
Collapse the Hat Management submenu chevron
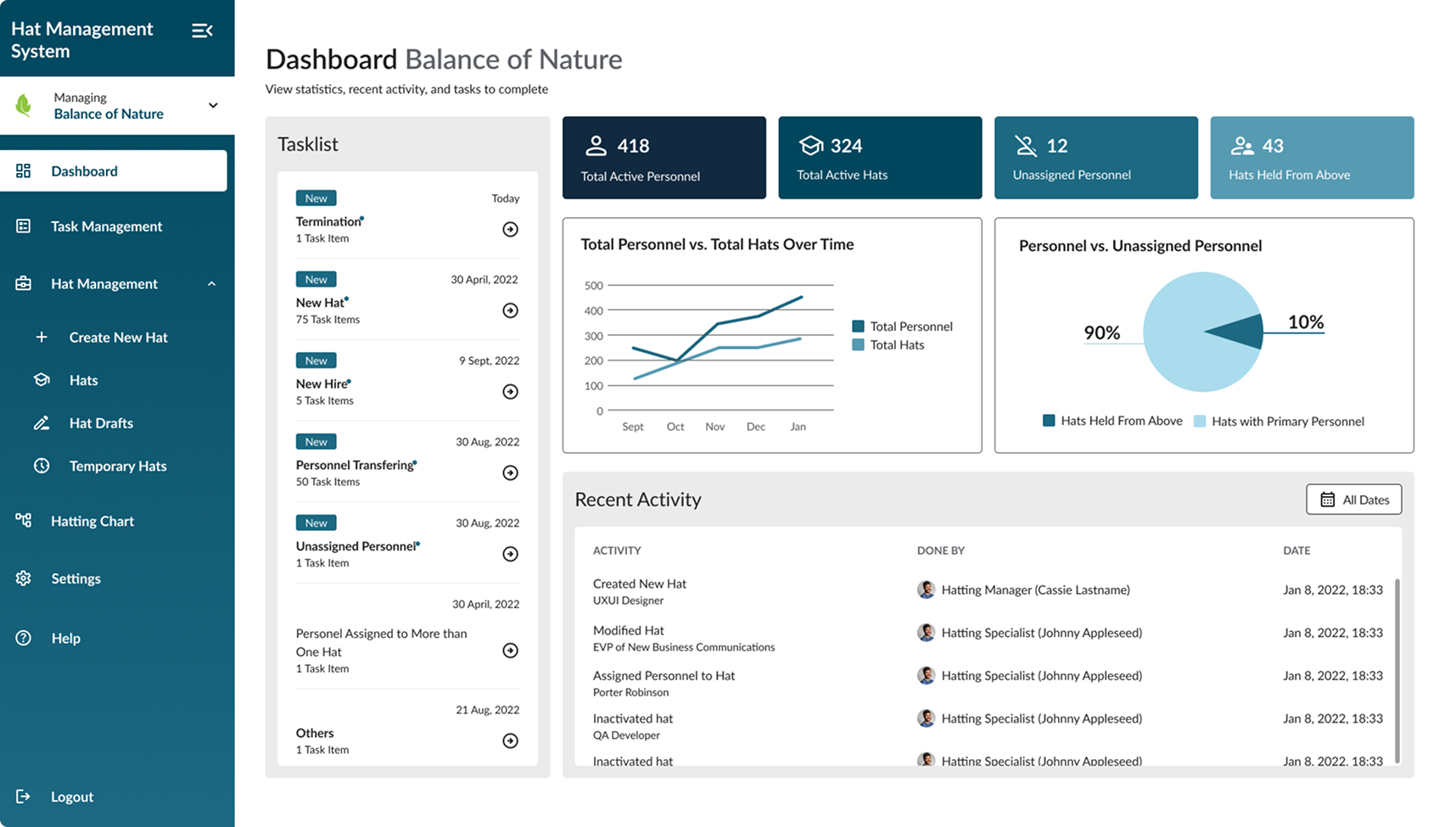(212, 284)
